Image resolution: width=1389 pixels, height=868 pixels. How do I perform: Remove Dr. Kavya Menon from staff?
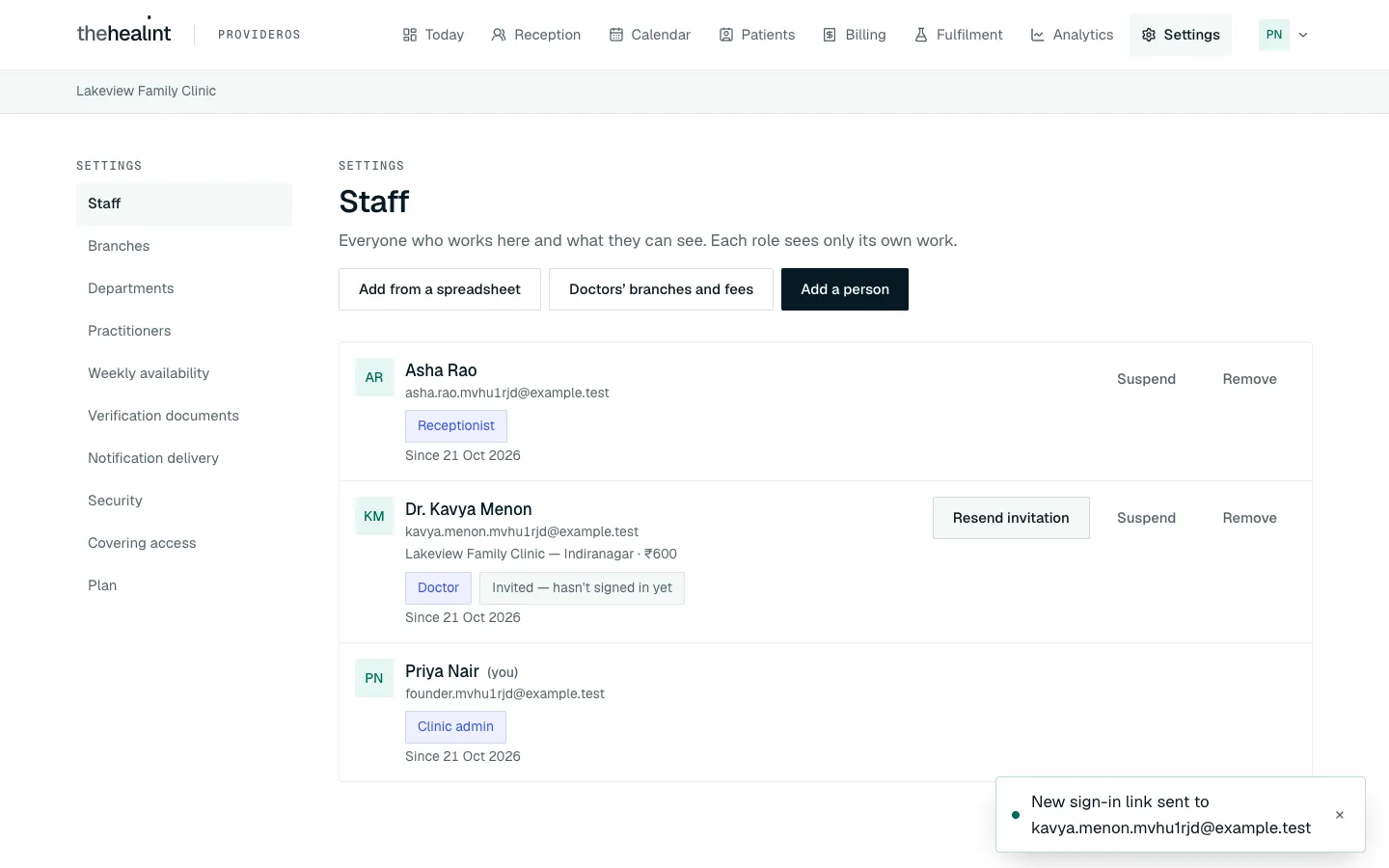click(1250, 518)
